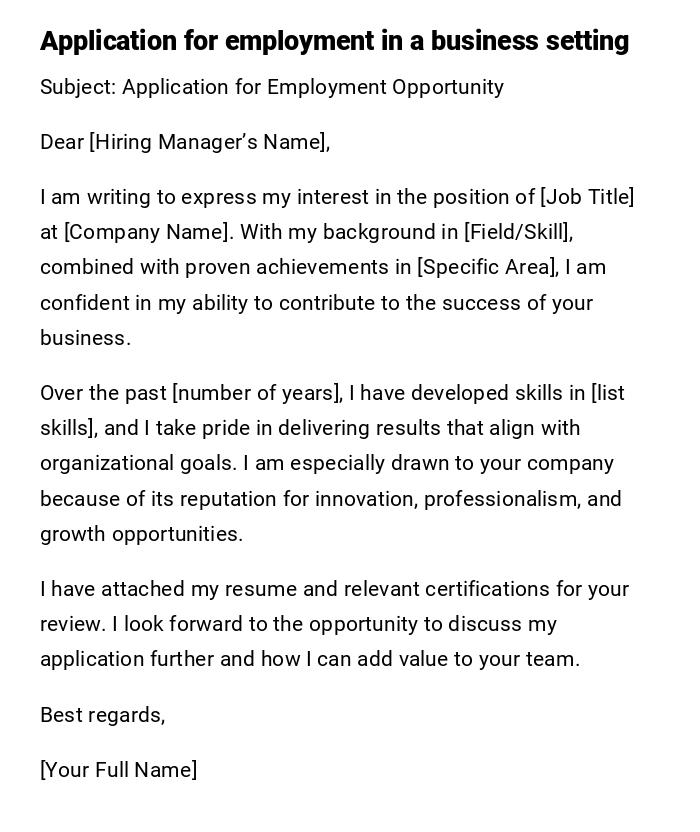Click the [Job Title] placeholder

click(x=587, y=197)
